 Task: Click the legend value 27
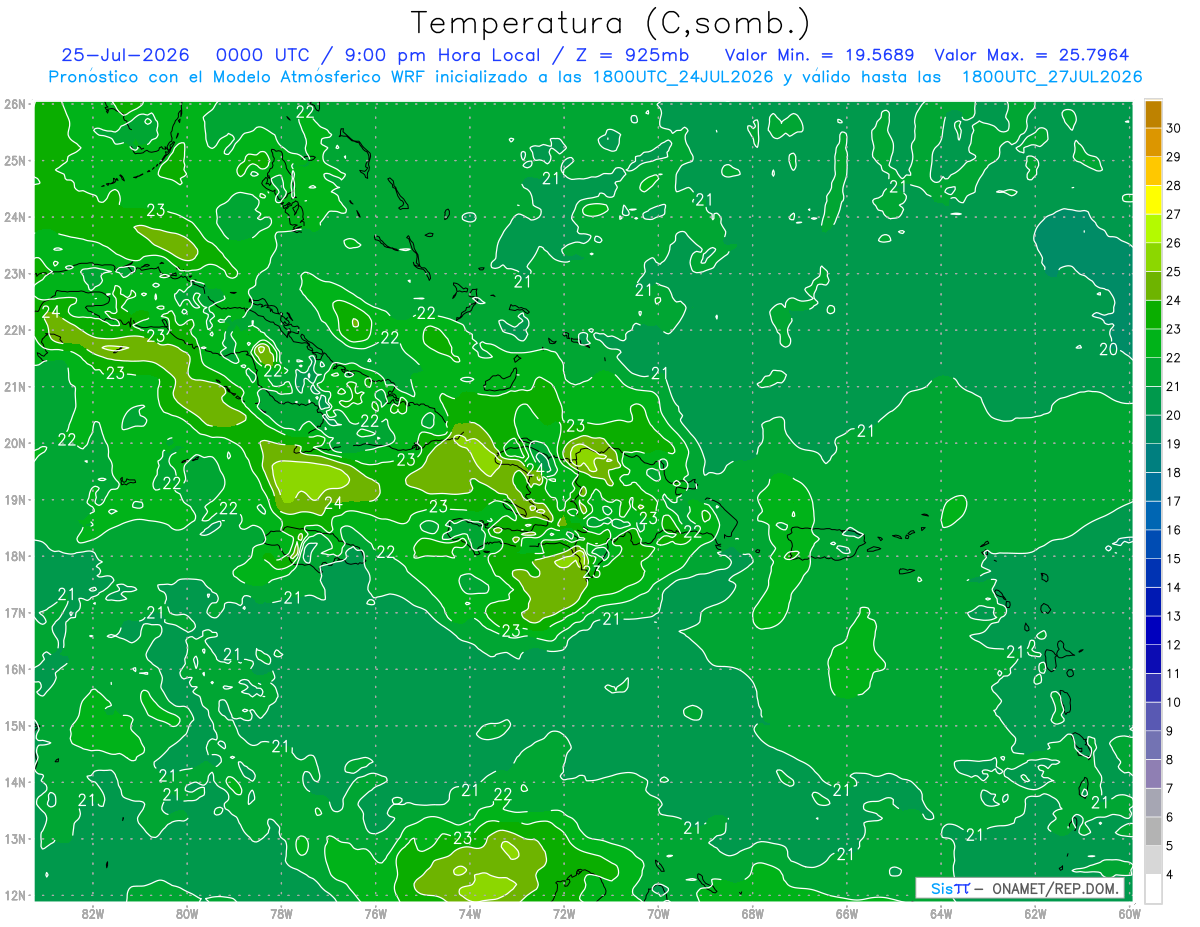pyautogui.click(x=1173, y=214)
